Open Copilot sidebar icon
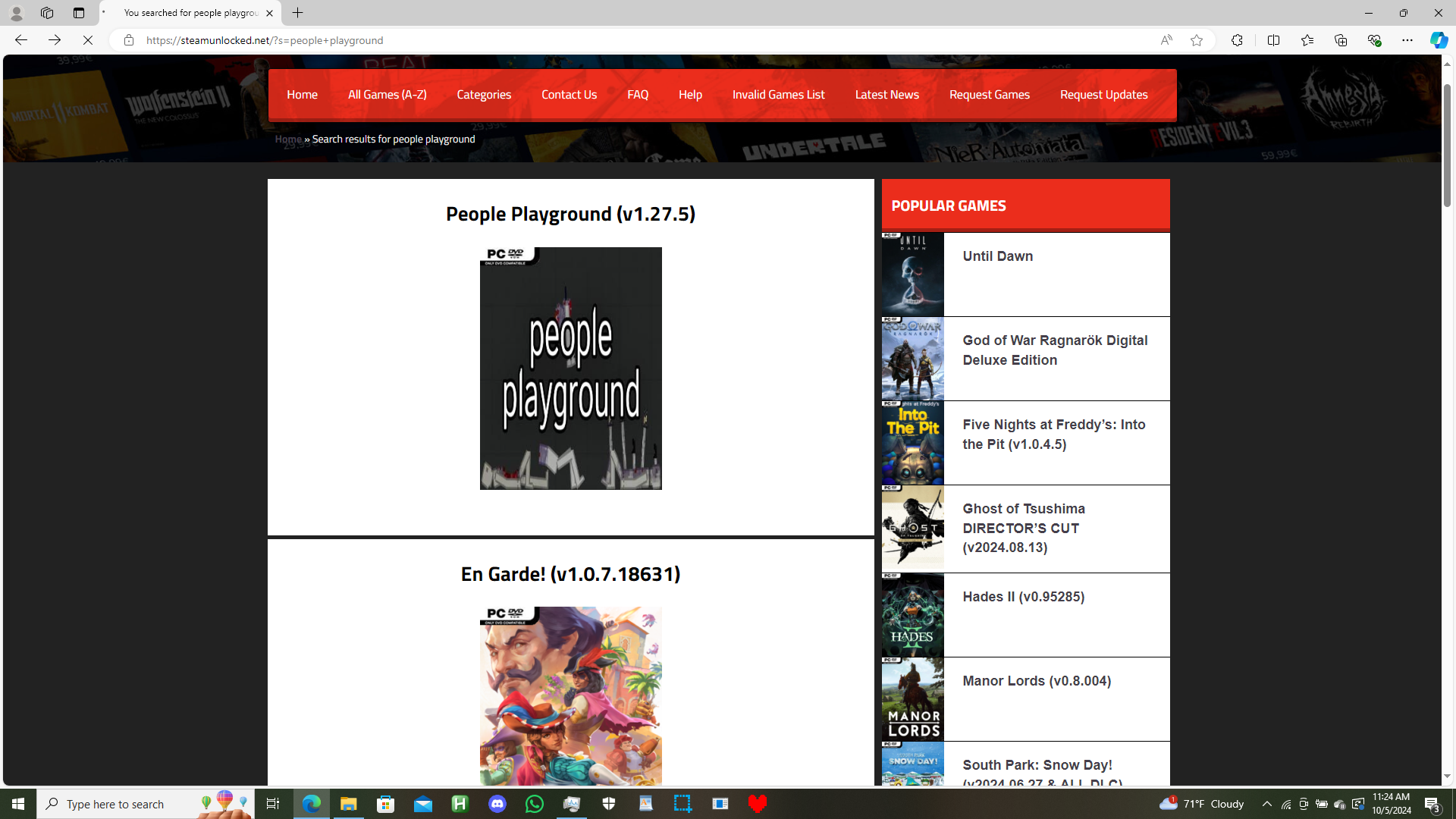Screen dimensions: 1456x819 [x=1438, y=40]
